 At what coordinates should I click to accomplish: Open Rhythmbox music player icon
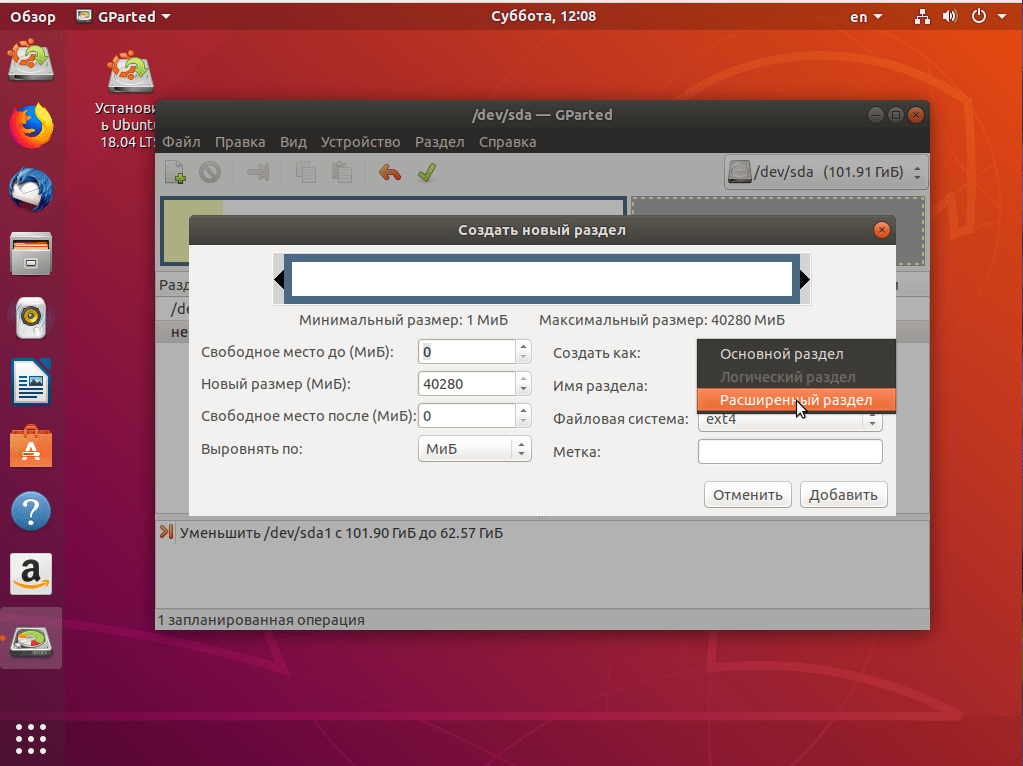coord(31,318)
